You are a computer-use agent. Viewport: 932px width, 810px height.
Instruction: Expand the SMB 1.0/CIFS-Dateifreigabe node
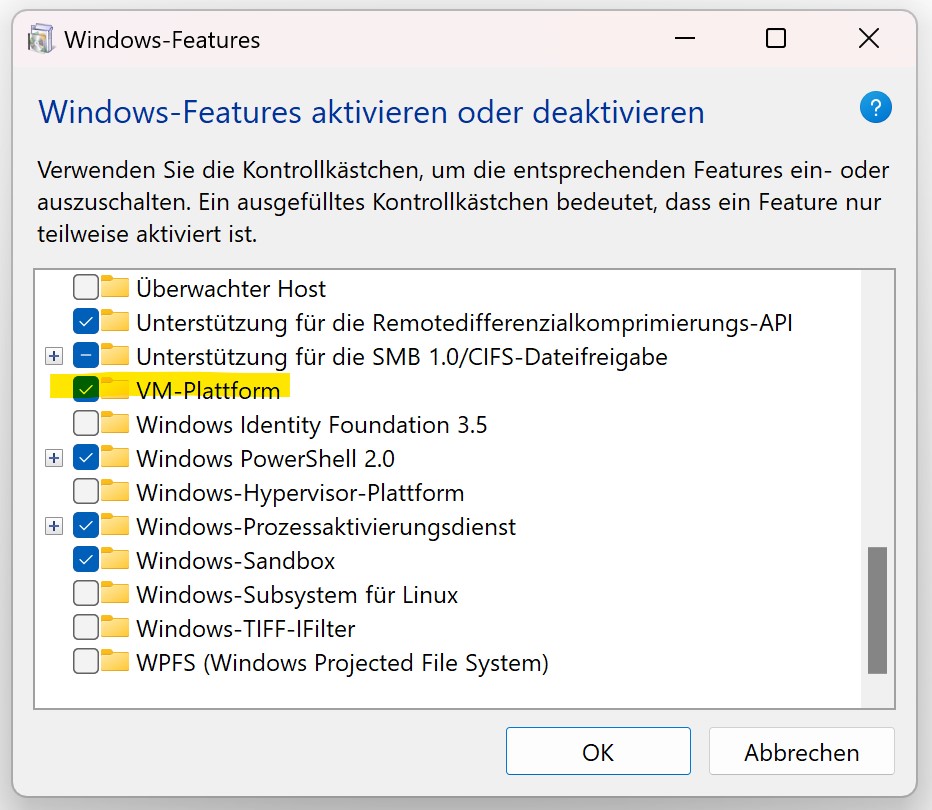(x=54, y=356)
